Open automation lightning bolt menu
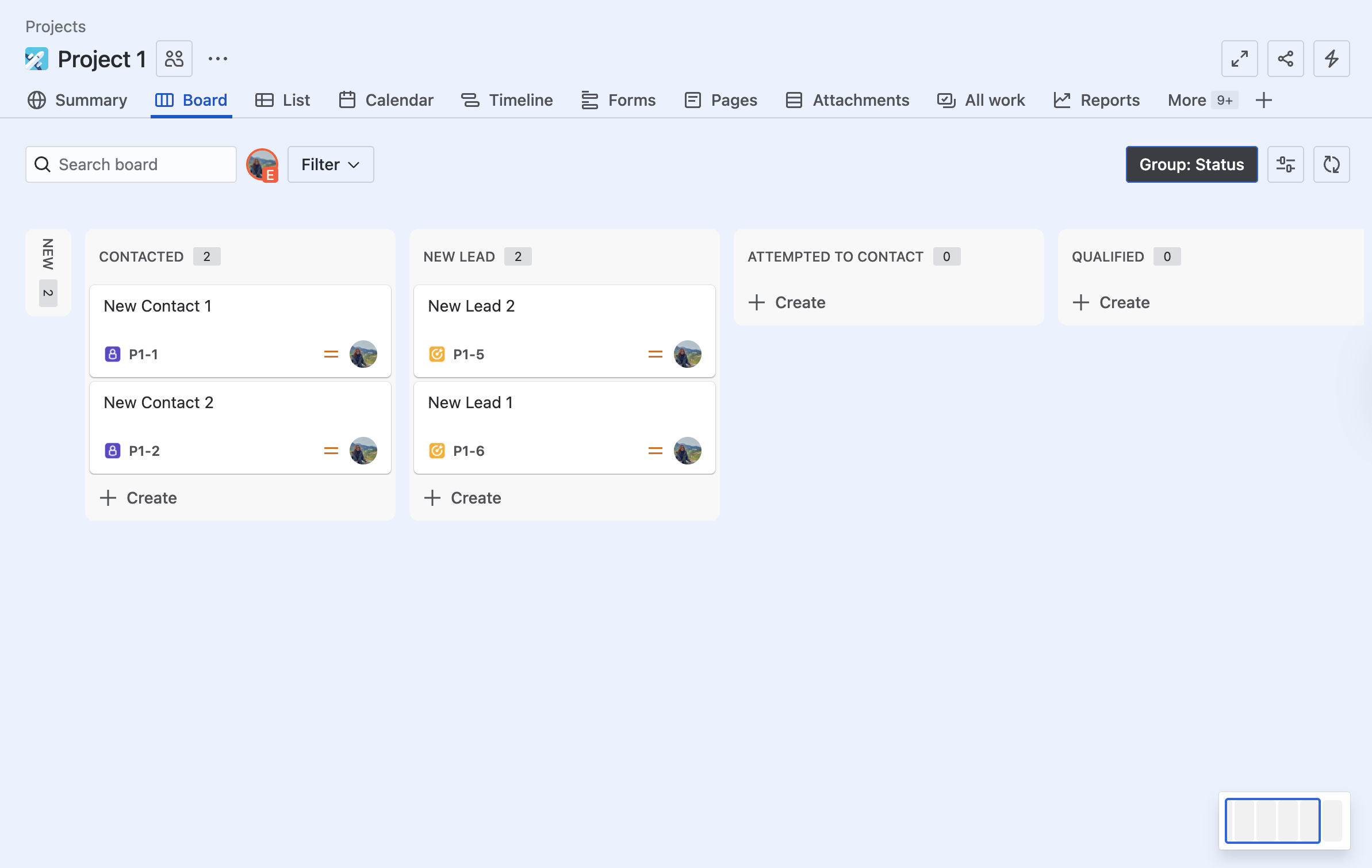This screenshot has height=868, width=1372. (1331, 59)
